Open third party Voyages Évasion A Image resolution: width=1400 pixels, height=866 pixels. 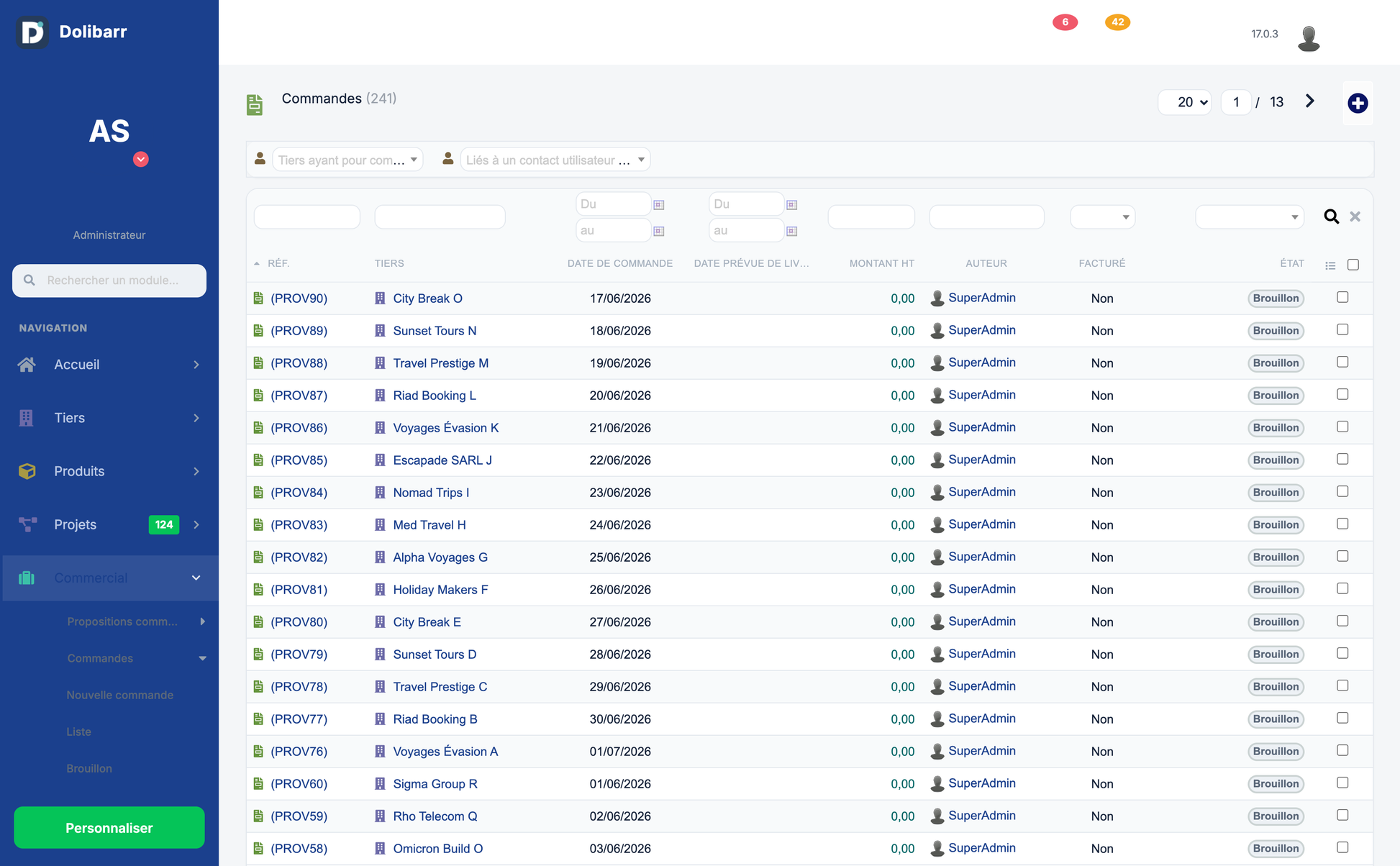point(445,752)
